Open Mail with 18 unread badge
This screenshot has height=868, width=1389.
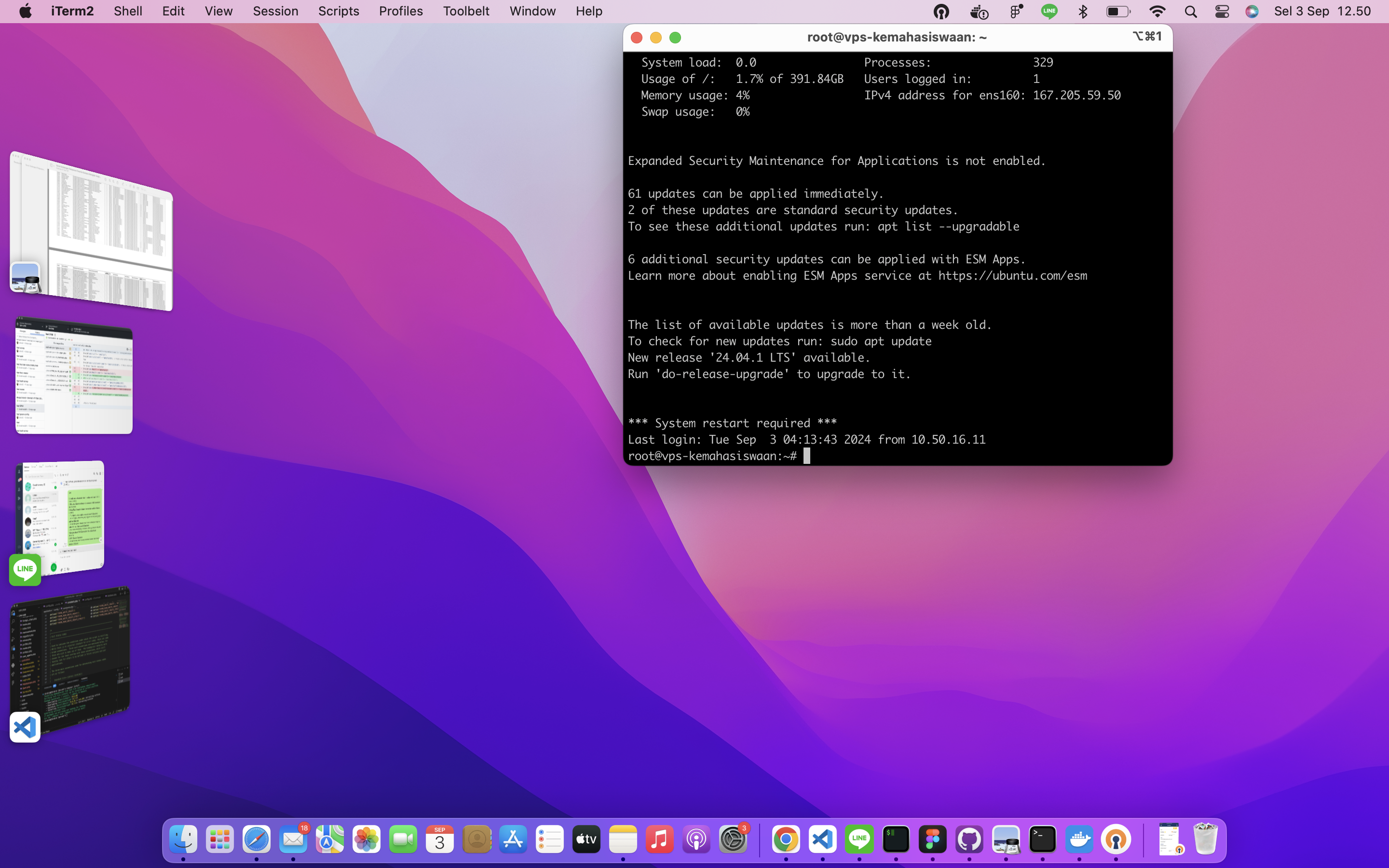293,839
